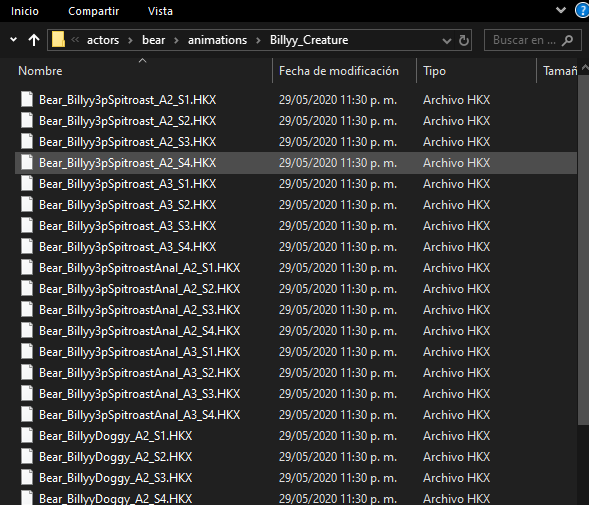This screenshot has width=589, height=505.
Task: Click date cell of Bear_Billyy3pSpitroastAnal_A2_S1.HKX
Action: pyautogui.click(x=338, y=268)
